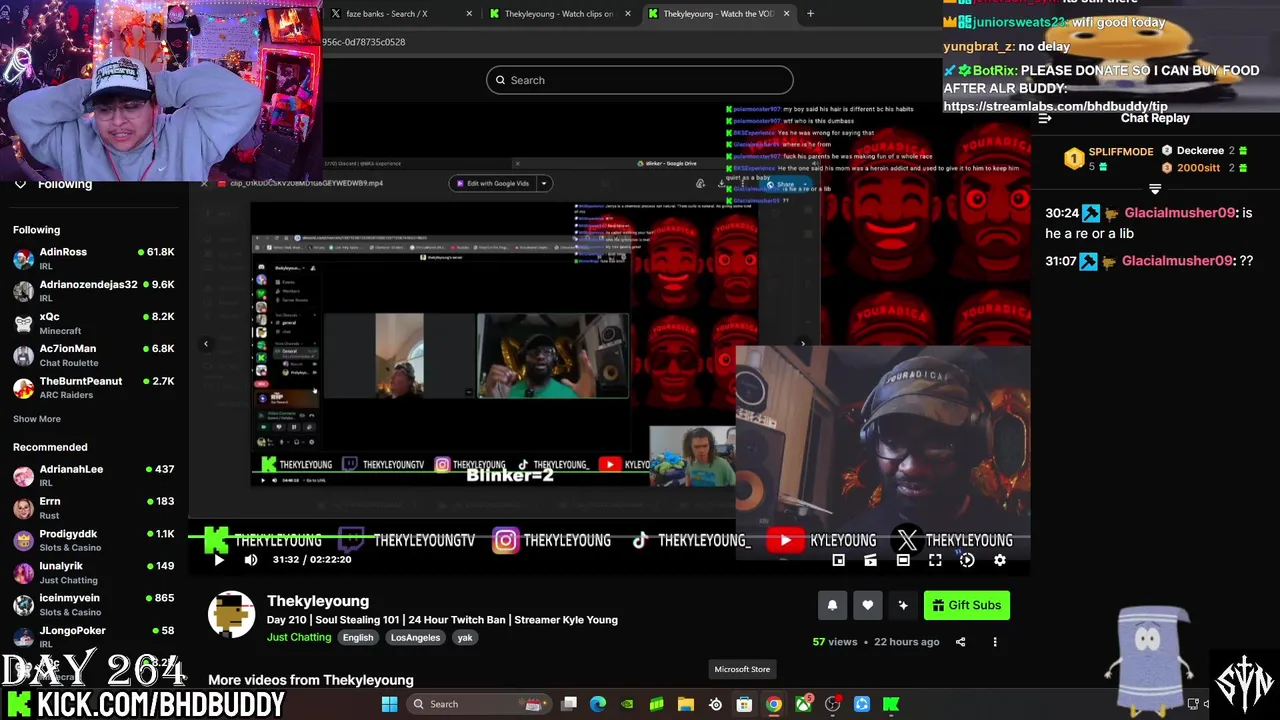Click the Gift Subs button

click(966, 605)
